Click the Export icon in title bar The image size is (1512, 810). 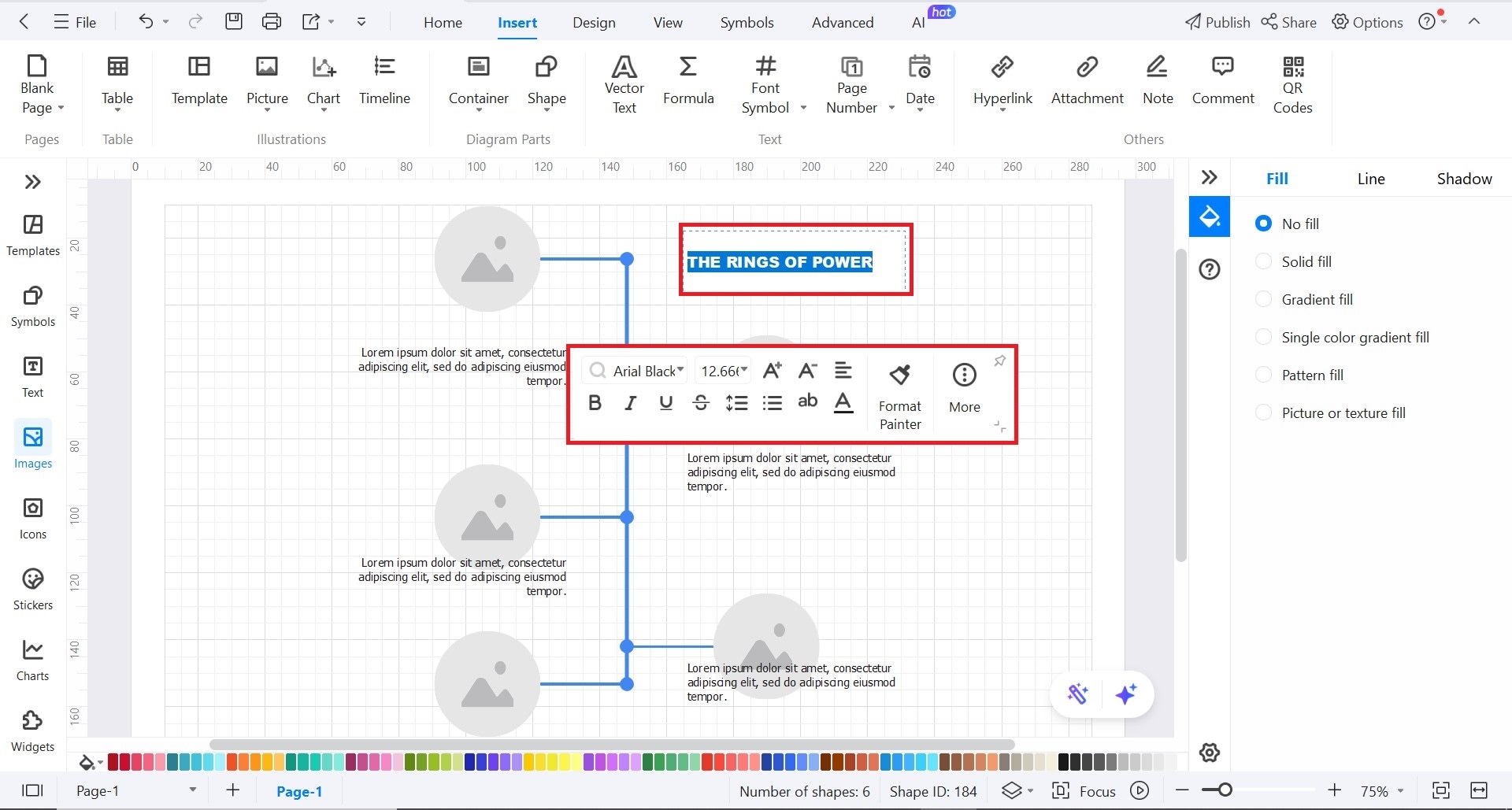coord(311,22)
